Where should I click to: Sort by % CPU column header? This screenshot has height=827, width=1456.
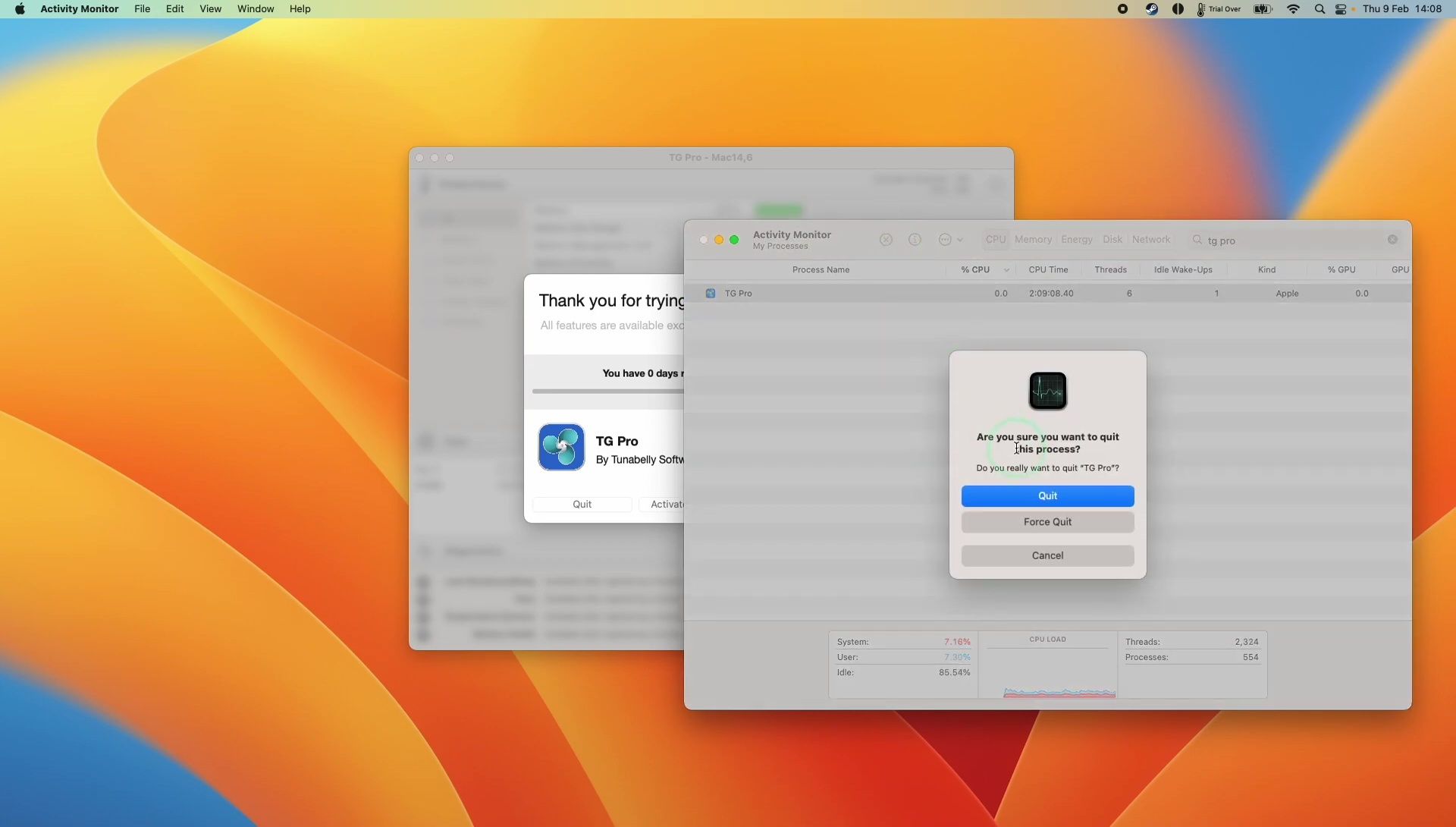coord(975,270)
